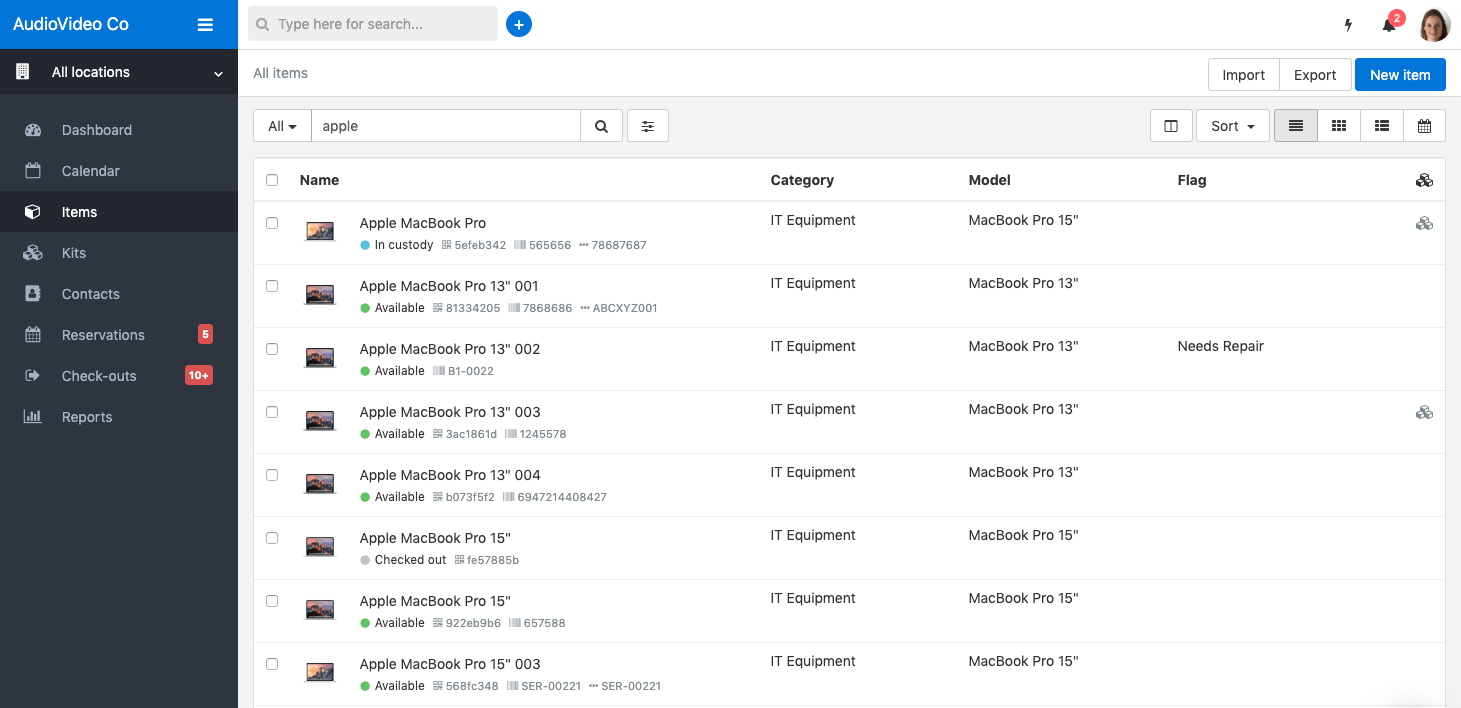The image size is (1461, 708).
Task: Open the Sort dropdown
Action: [1233, 126]
